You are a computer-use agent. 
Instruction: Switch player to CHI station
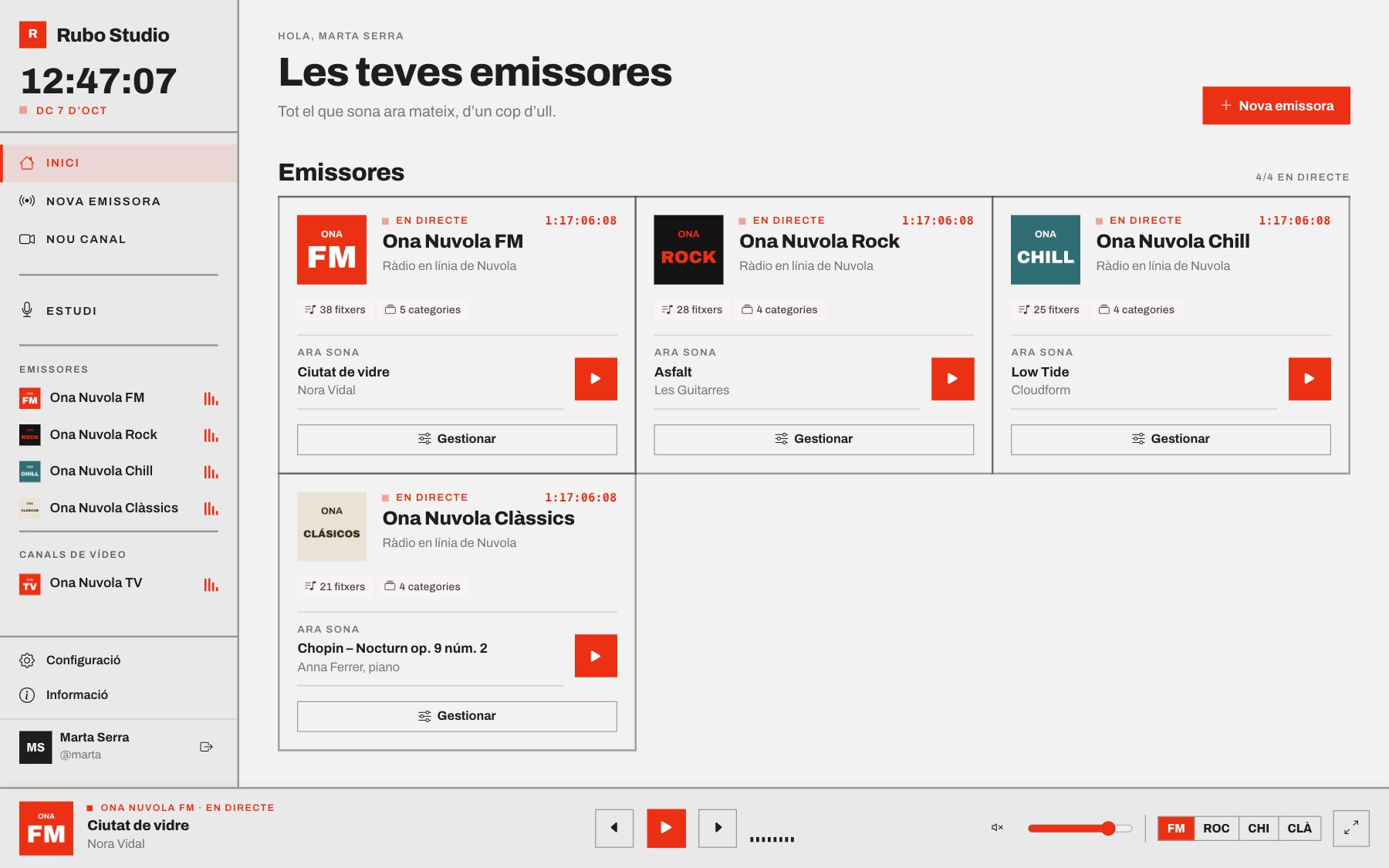point(1259,828)
